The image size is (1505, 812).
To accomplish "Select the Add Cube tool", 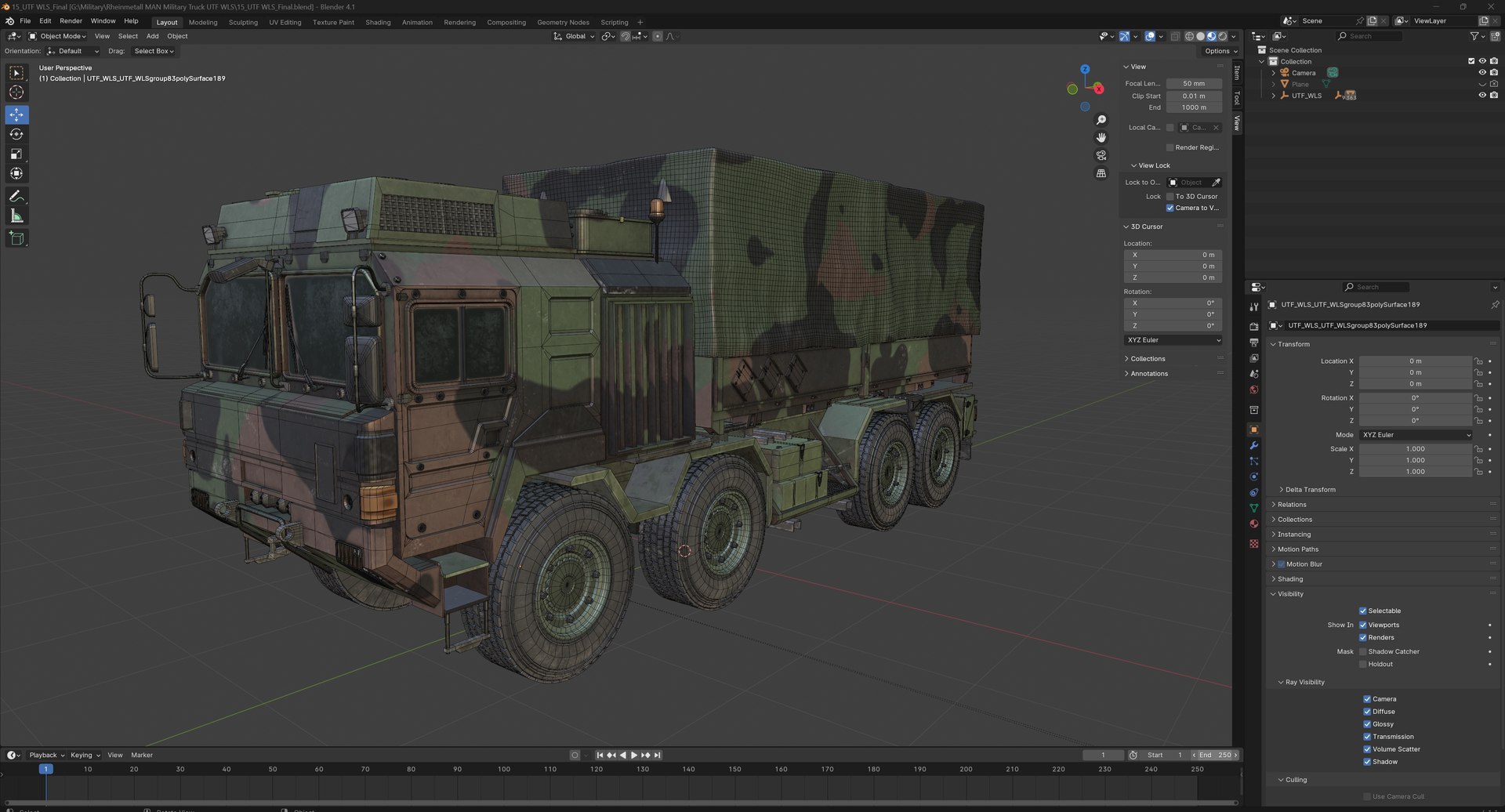I will [x=16, y=237].
